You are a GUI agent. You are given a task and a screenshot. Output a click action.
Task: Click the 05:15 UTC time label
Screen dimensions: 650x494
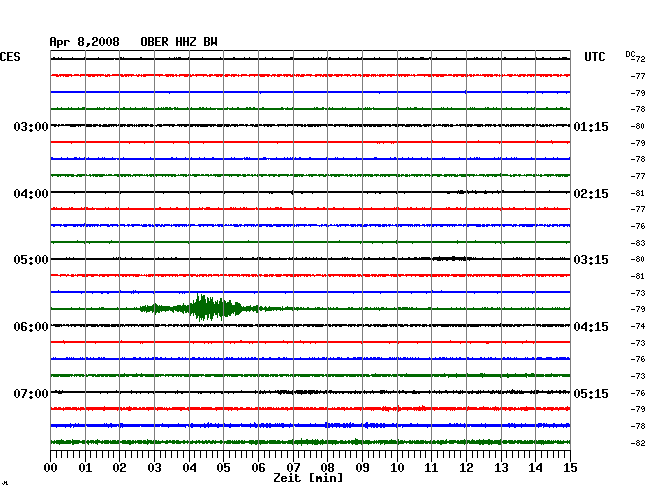click(591, 393)
